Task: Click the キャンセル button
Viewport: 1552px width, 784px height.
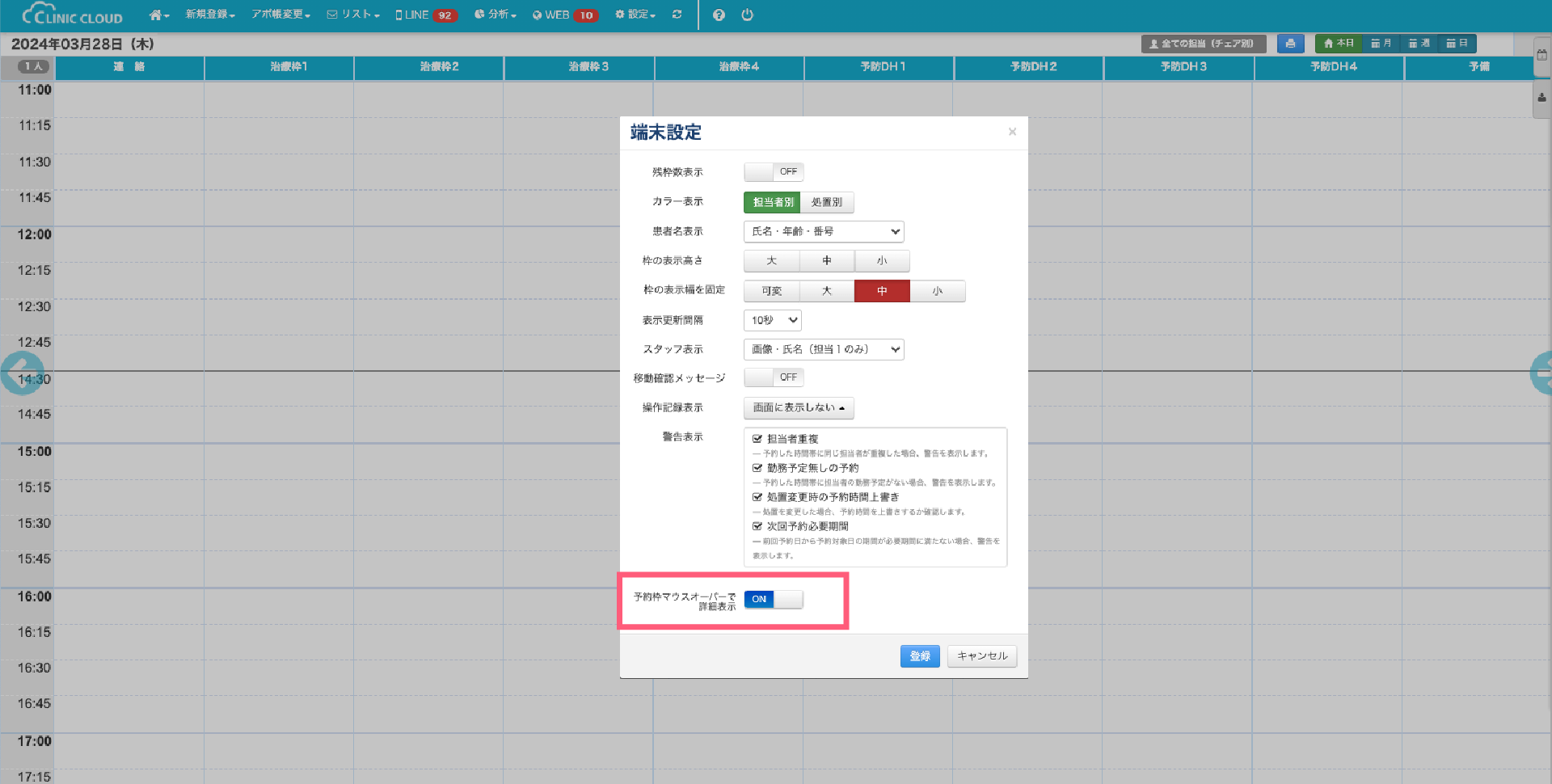Action: click(981, 656)
